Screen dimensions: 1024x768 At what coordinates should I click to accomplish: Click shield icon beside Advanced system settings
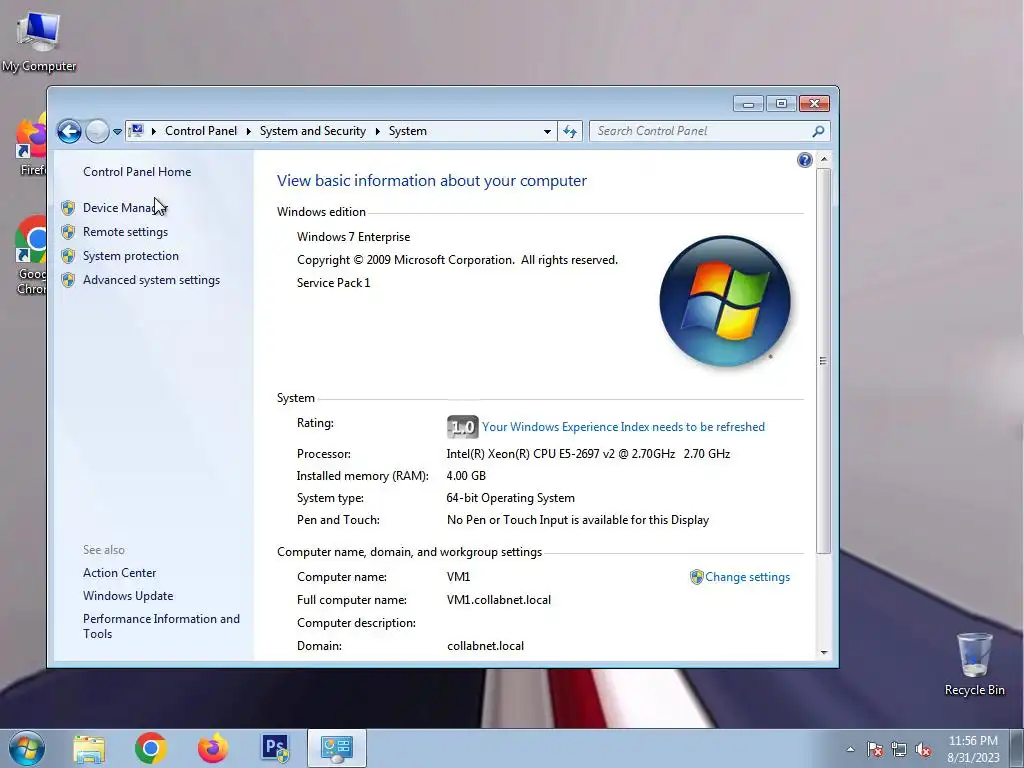pyautogui.click(x=68, y=280)
